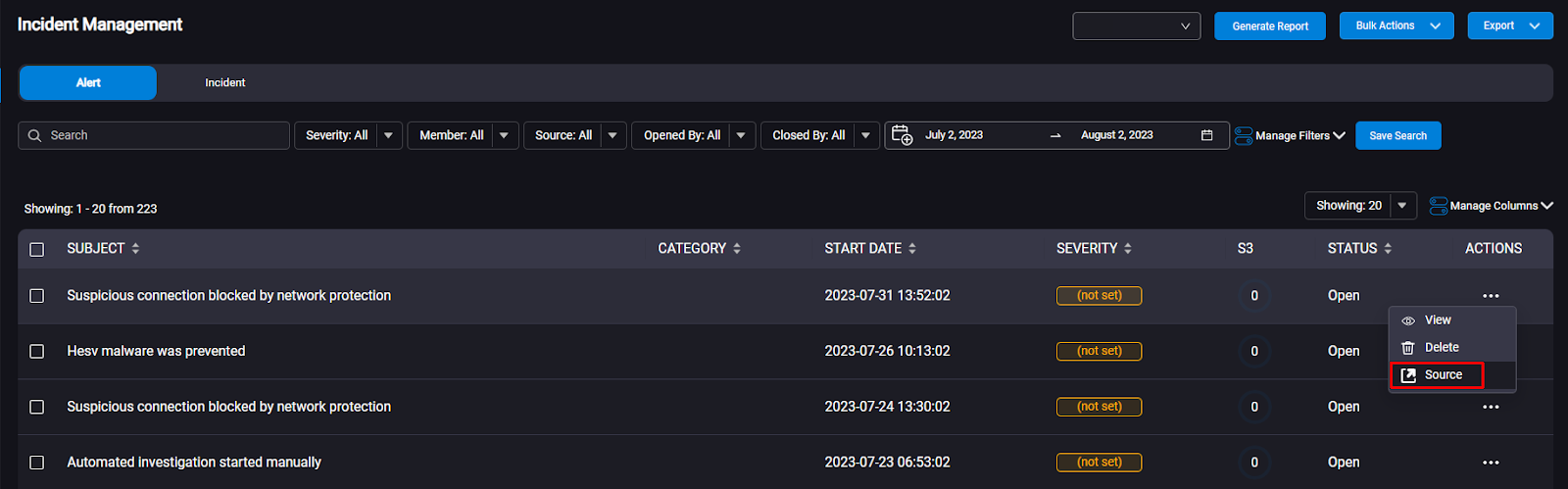Viewport: 1568px width, 489px height.
Task: Open the three-dot actions menu for 2023-07-24 alert
Action: pos(1491,407)
